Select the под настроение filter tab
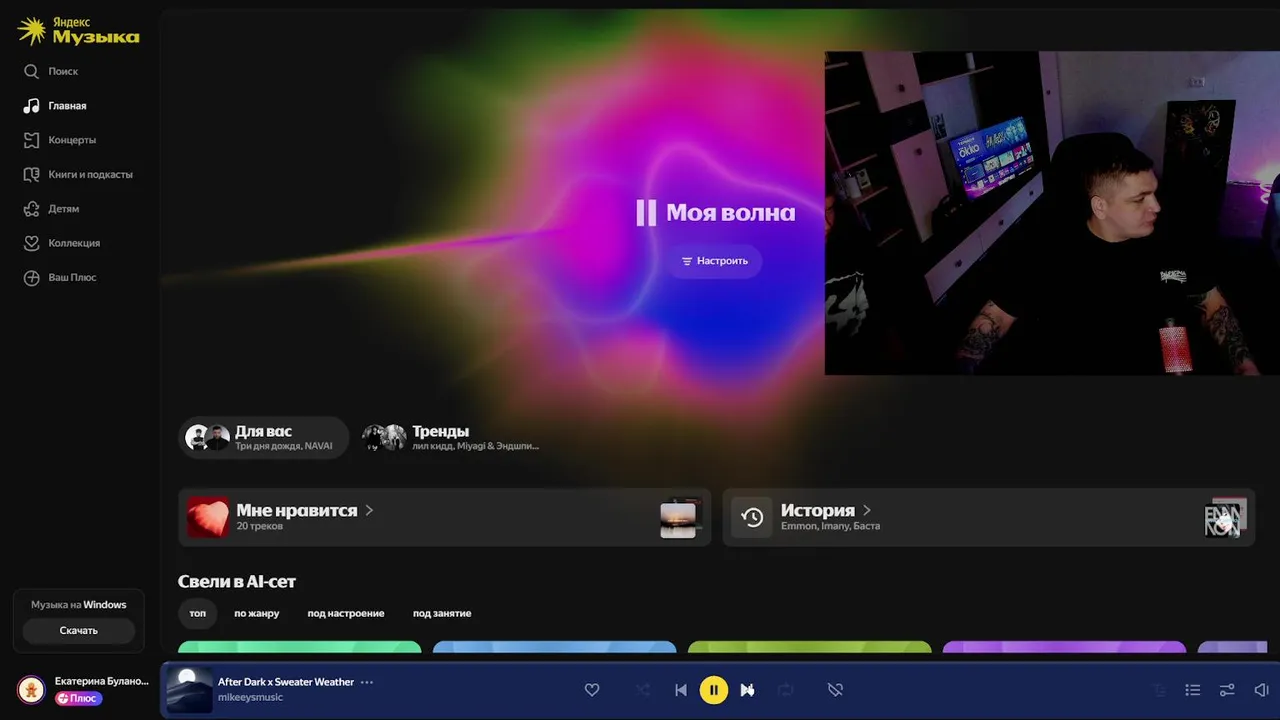 [346, 613]
